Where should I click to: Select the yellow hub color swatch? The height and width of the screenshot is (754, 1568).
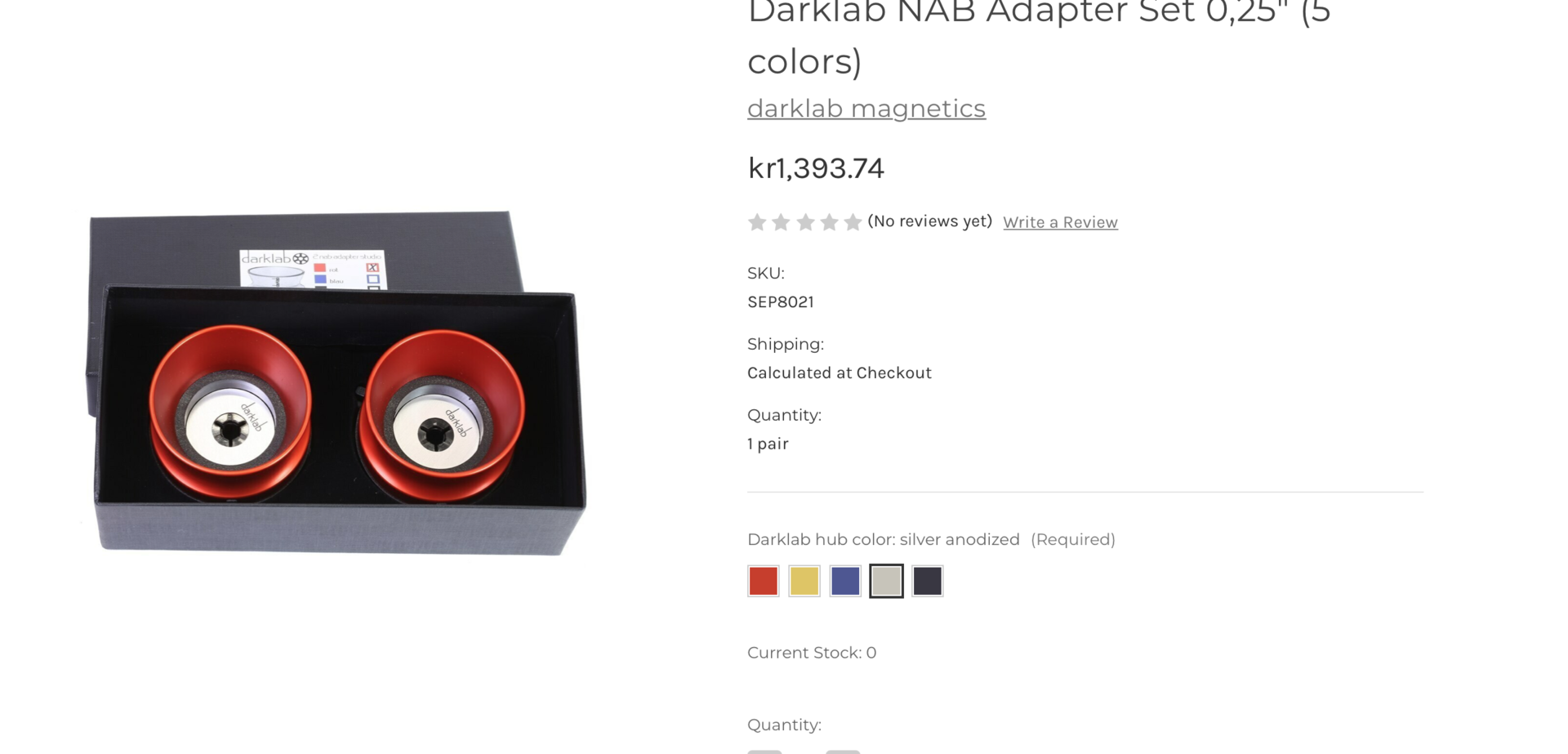[804, 581]
